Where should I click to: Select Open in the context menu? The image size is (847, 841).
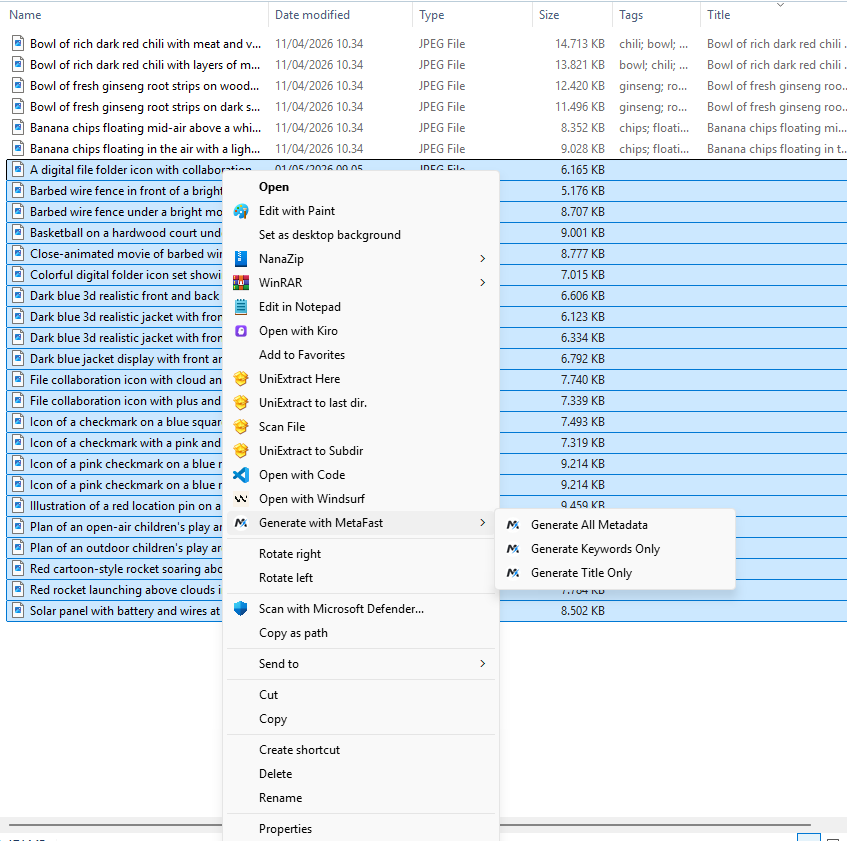[361, 187]
